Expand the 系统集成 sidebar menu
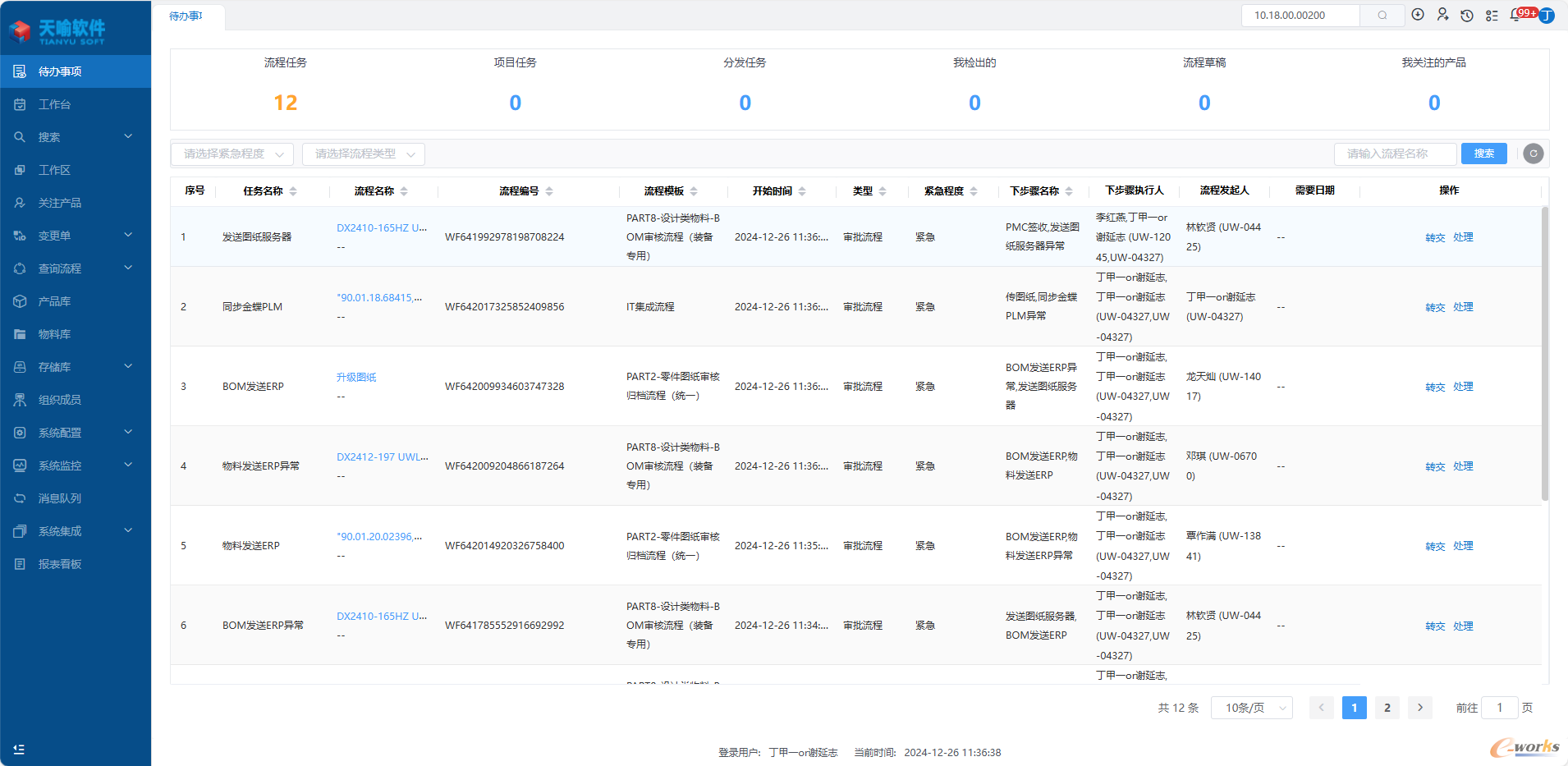Viewport: 1568px width, 766px height. click(76, 531)
